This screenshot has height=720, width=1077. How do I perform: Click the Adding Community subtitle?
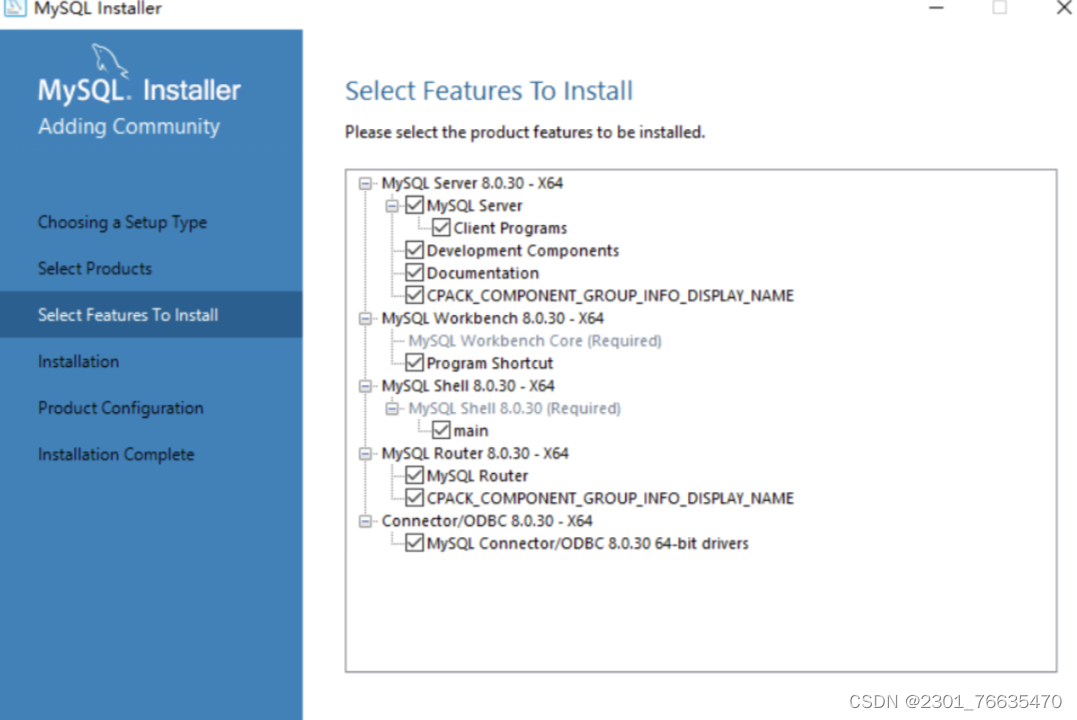tap(128, 126)
